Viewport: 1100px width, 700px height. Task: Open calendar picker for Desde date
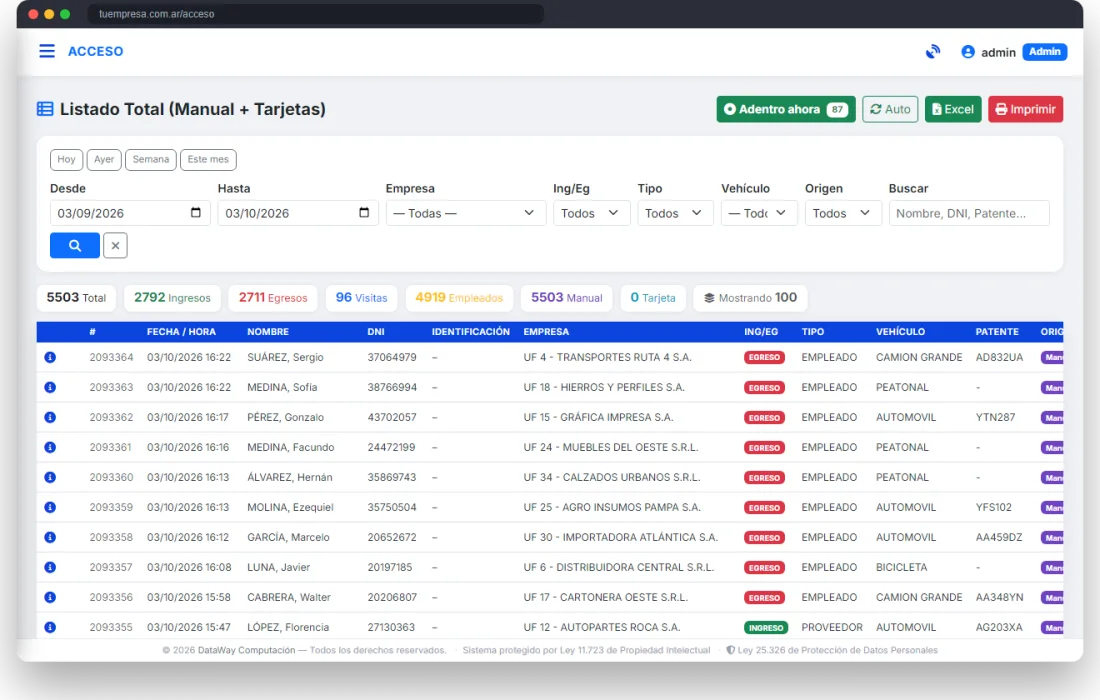click(196, 213)
